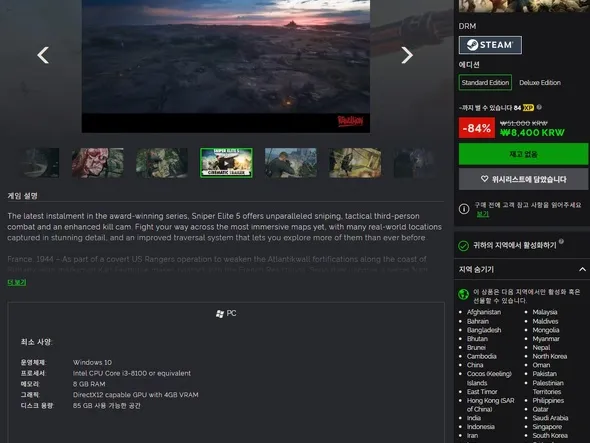This screenshot has height=443, width=590.
Task: Expand description with the 더 보기 link
Action: [x=17, y=282]
